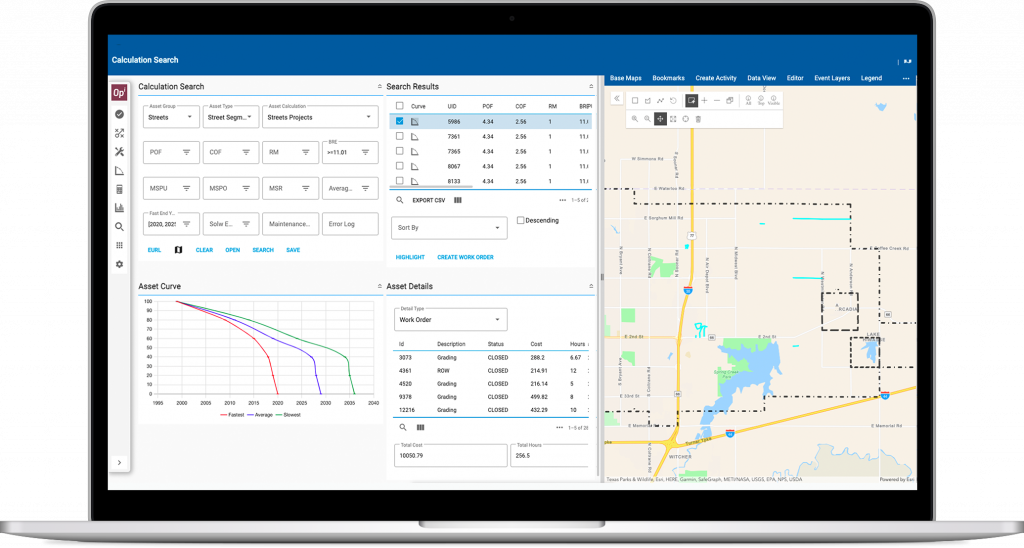Open the Detail Type Work Order dropdown

coord(450,320)
